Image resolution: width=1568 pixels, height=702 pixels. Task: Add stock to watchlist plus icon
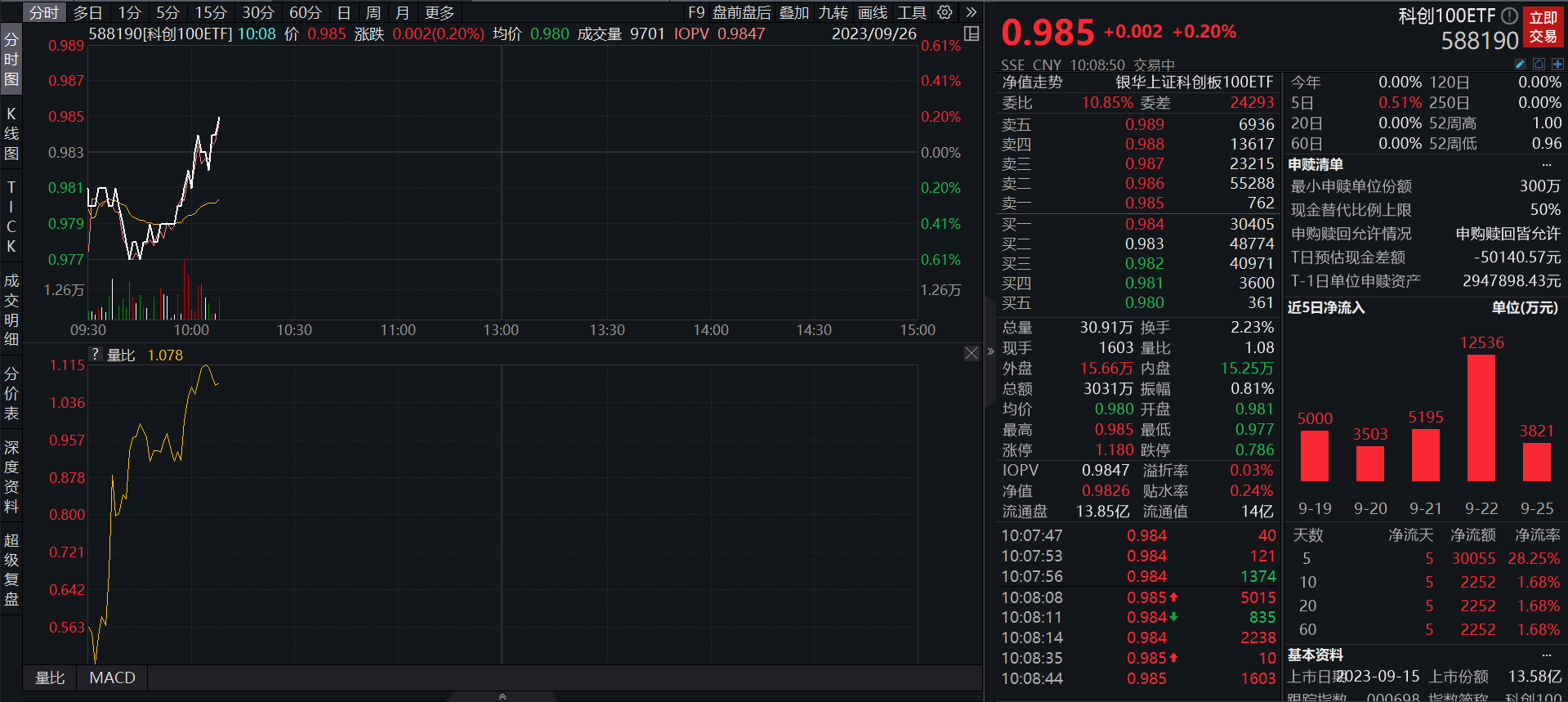click(x=1557, y=64)
